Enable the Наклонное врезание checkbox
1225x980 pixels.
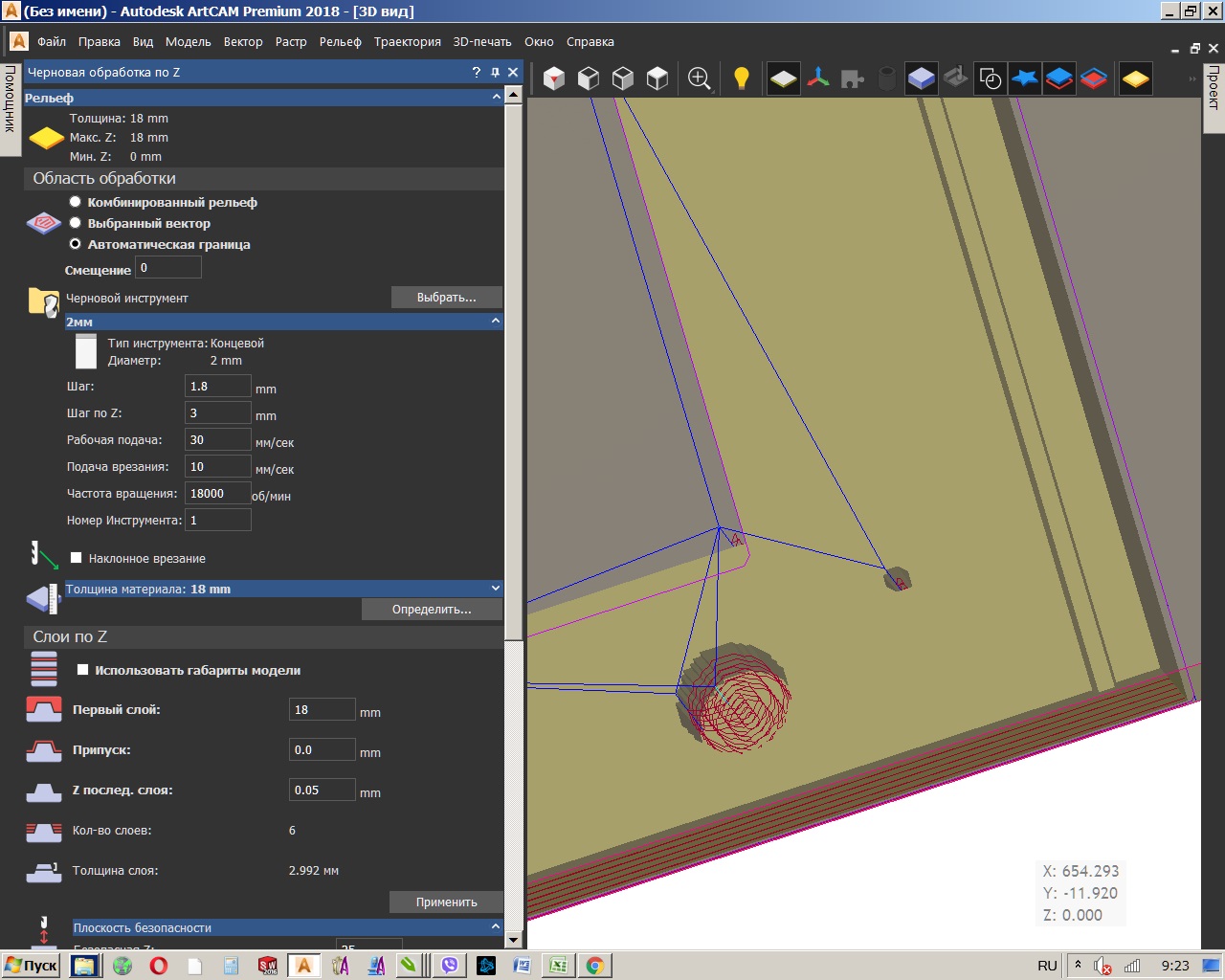point(77,558)
